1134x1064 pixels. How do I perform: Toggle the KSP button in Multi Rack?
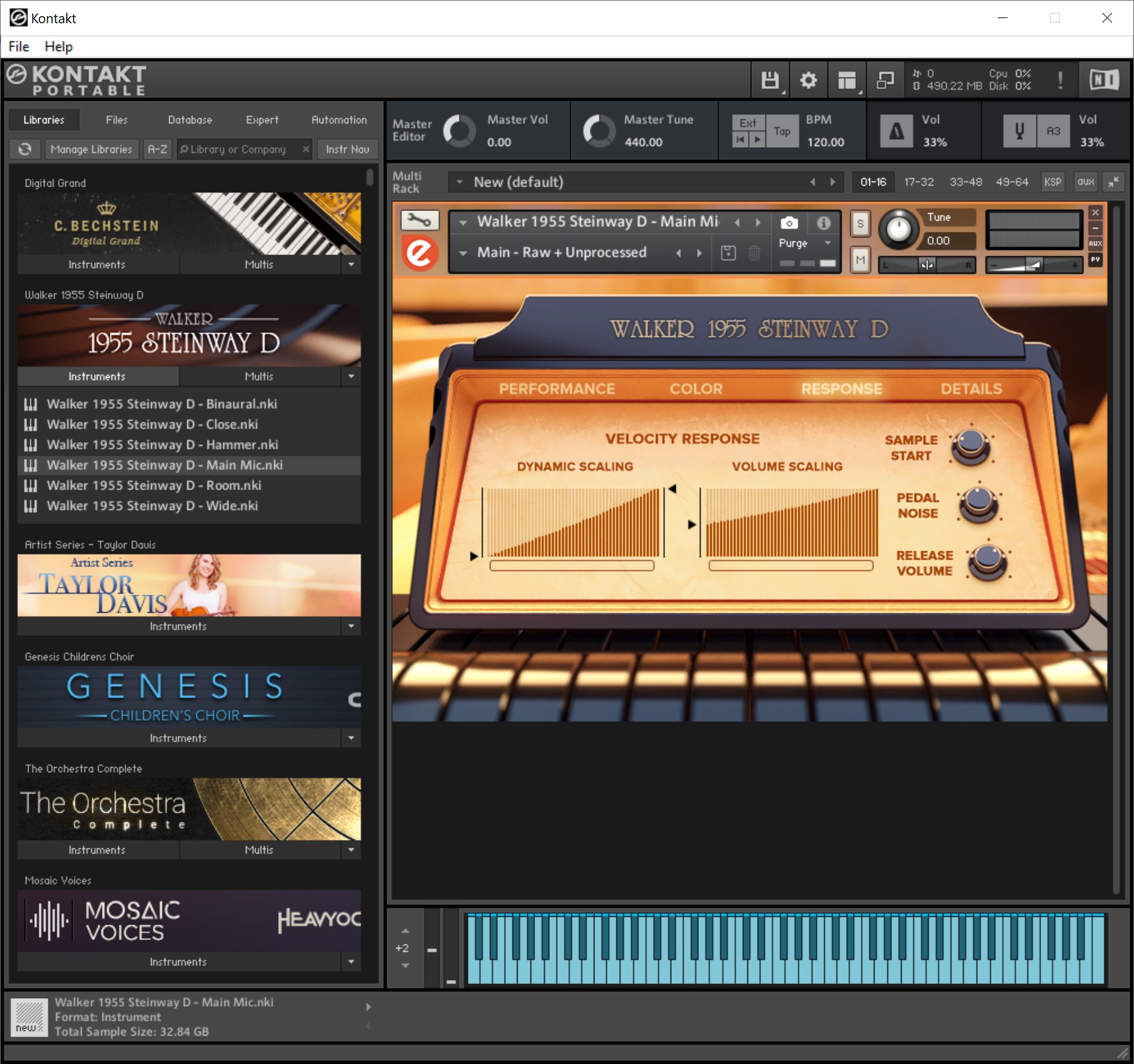coord(1053,182)
